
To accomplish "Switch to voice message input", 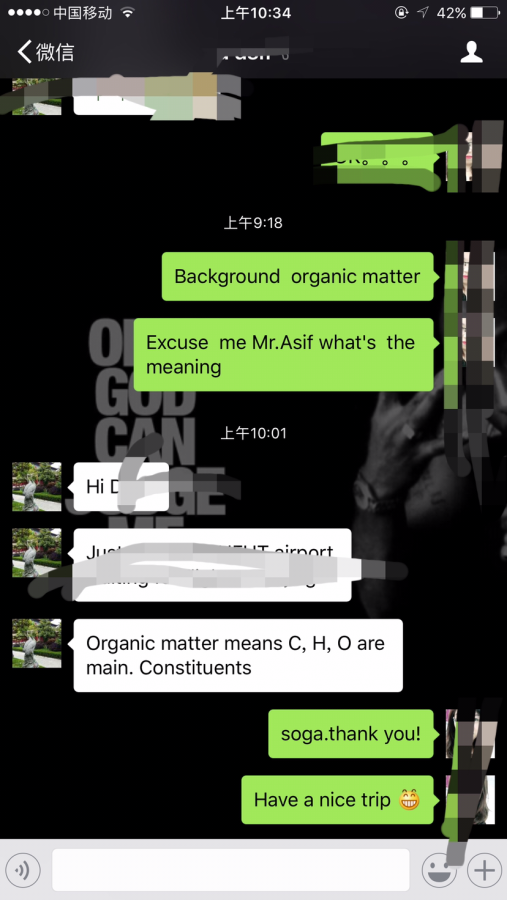I will [23, 870].
